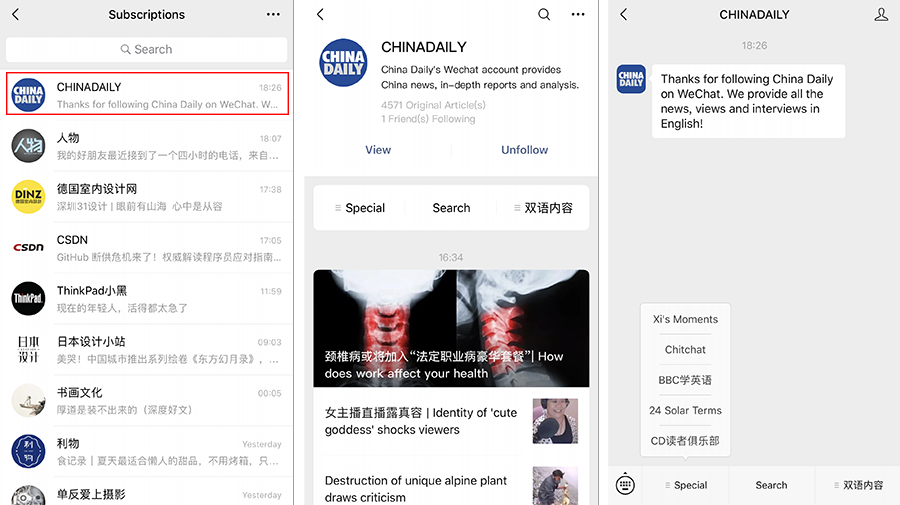
Task: Click the Unfollow link
Action: pos(525,150)
